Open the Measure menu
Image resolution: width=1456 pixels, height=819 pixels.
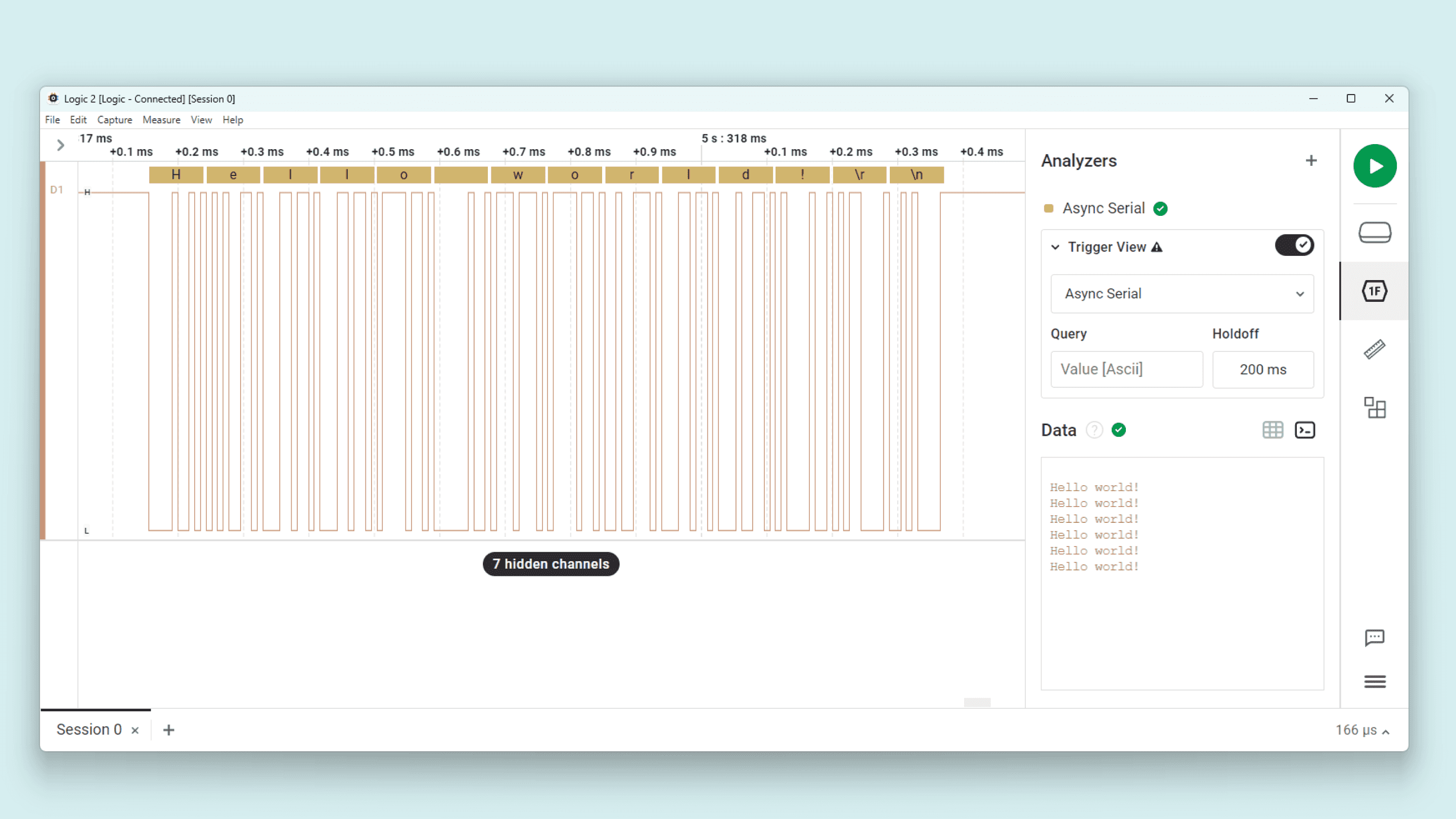pyautogui.click(x=161, y=120)
